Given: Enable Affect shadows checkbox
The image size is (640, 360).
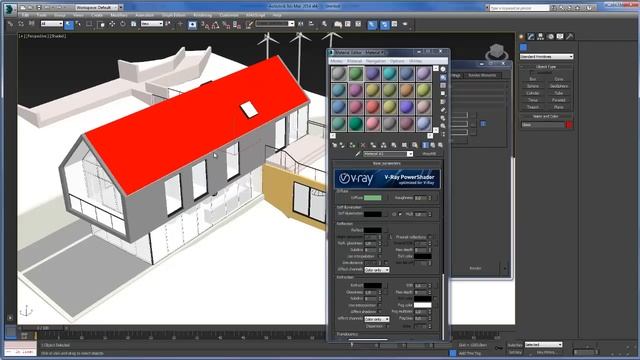Looking at the screenshot, I should (x=380, y=312).
